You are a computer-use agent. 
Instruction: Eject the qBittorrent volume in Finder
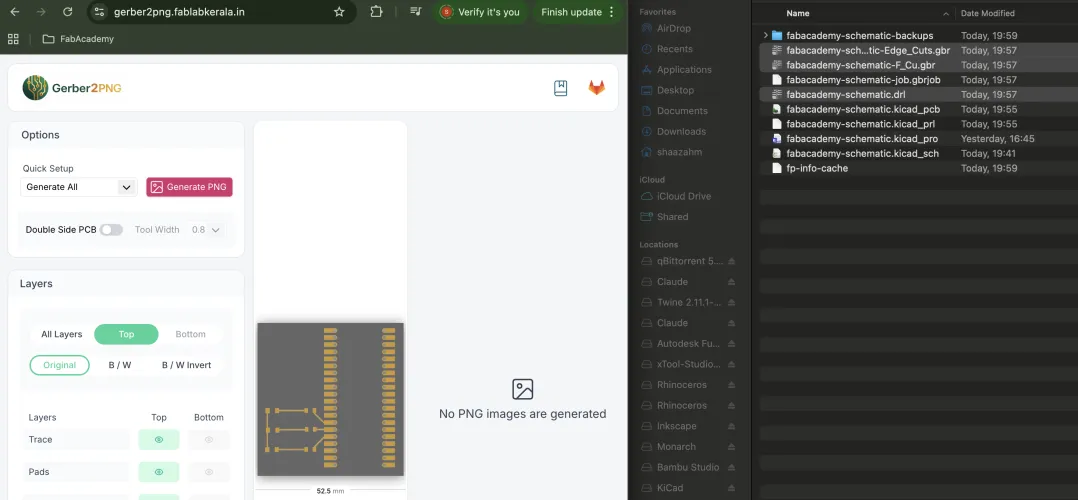point(732,261)
